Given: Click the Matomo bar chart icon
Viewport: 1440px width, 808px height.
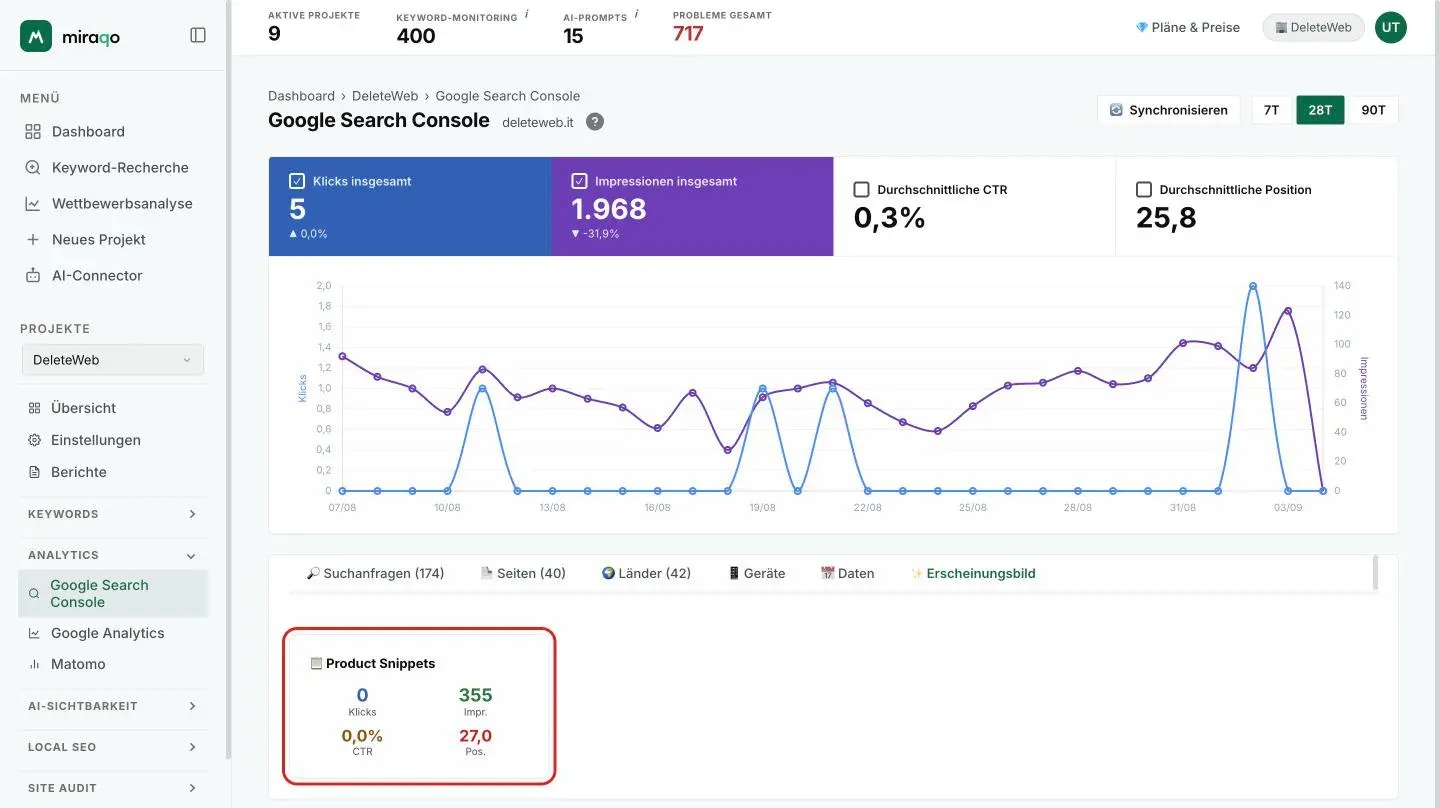Looking at the screenshot, I should pos(34,664).
